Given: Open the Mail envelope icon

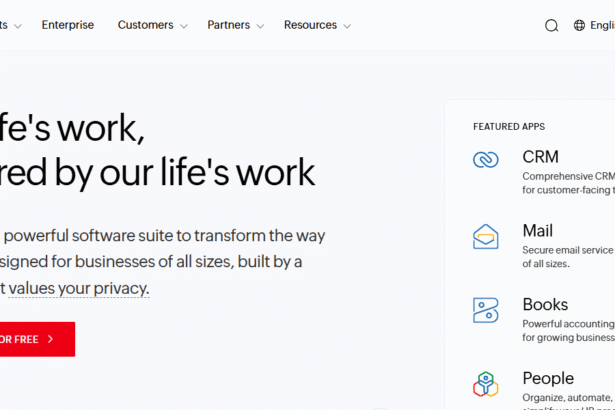Looking at the screenshot, I should click(486, 237).
